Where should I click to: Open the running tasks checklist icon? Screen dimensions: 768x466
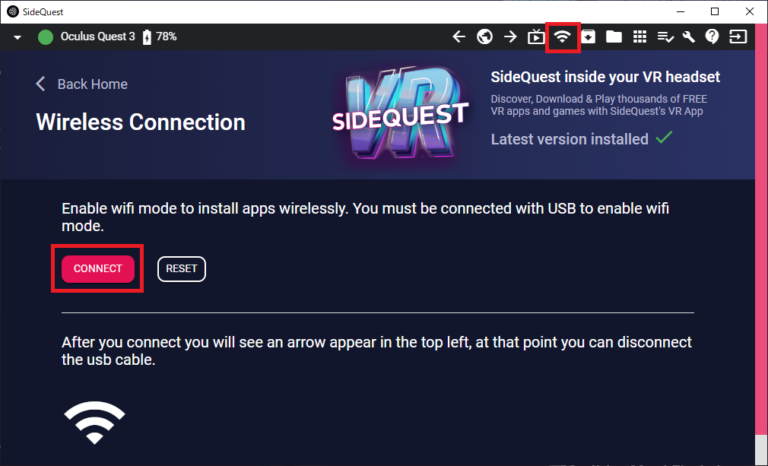pos(665,37)
